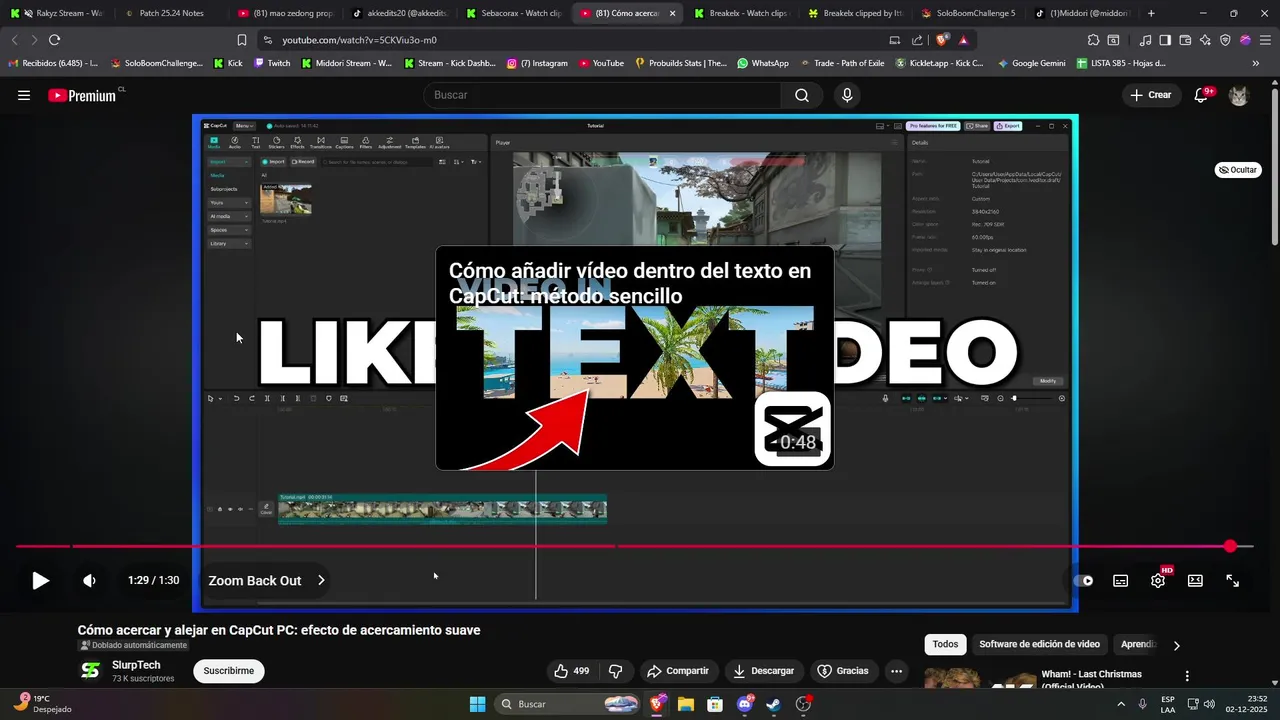Click the search magnifier button
Screen dimensions: 1280x720
[802, 95]
